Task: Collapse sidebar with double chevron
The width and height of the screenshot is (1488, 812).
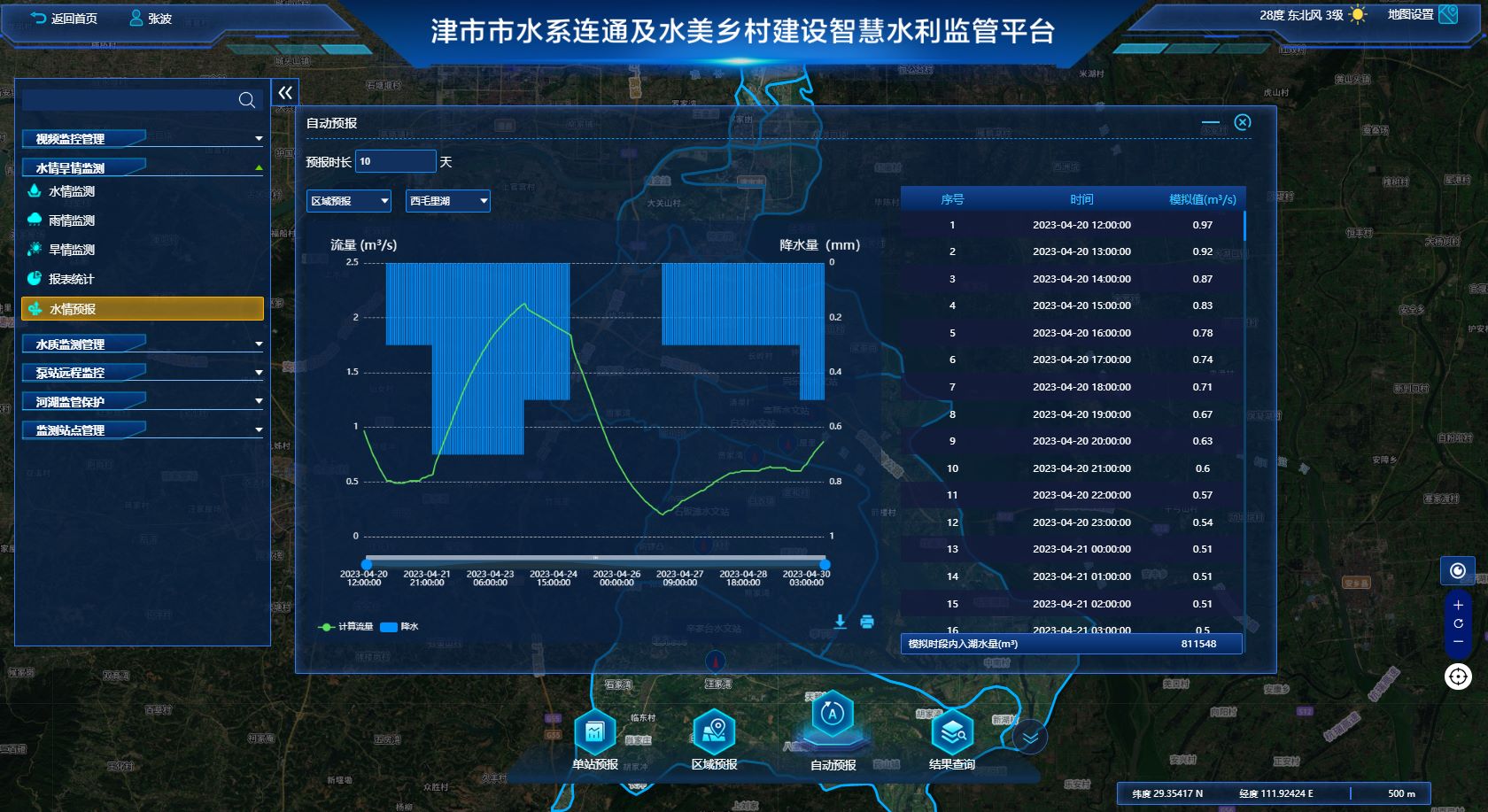Action: point(285,92)
